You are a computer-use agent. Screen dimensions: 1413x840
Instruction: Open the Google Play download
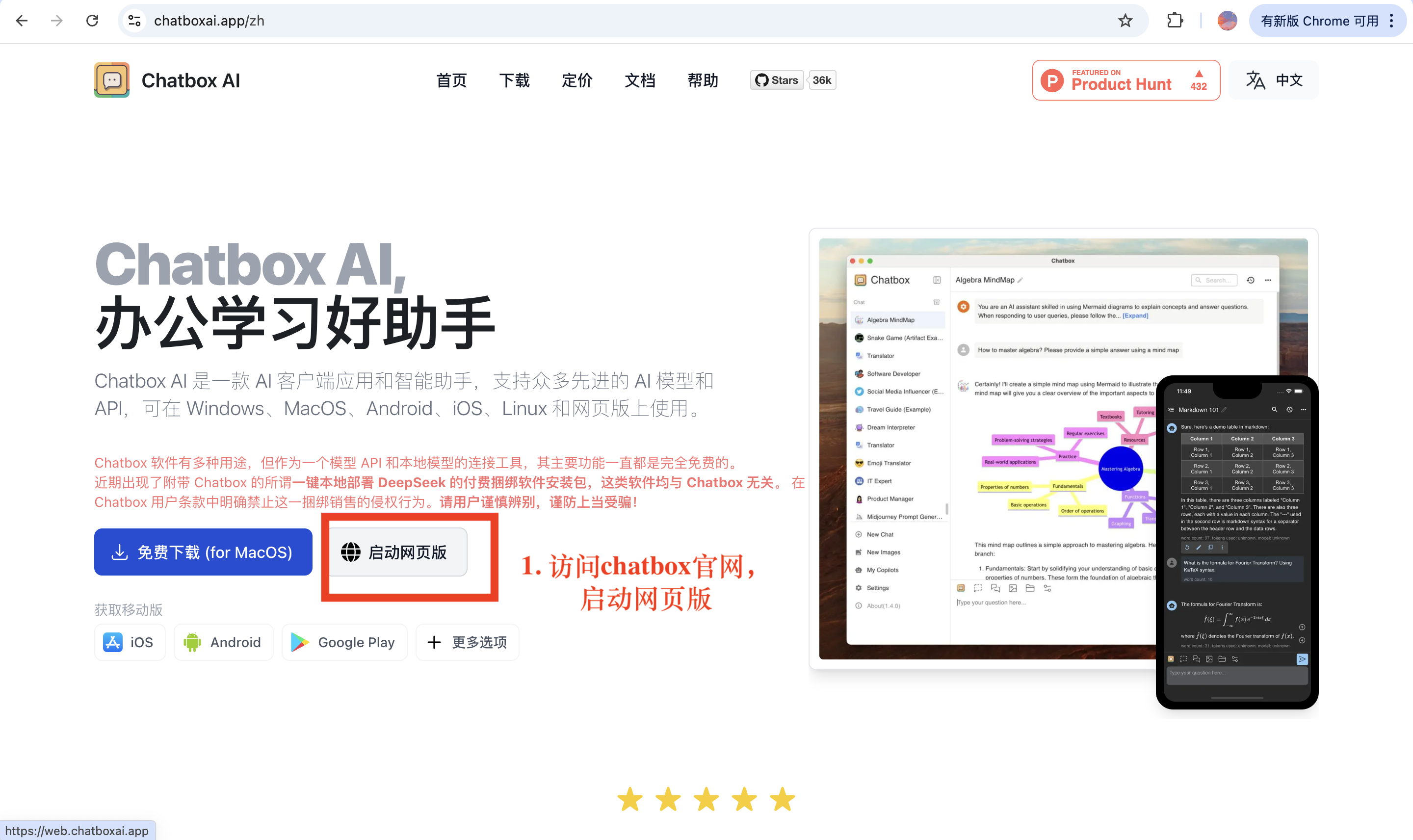(x=344, y=642)
